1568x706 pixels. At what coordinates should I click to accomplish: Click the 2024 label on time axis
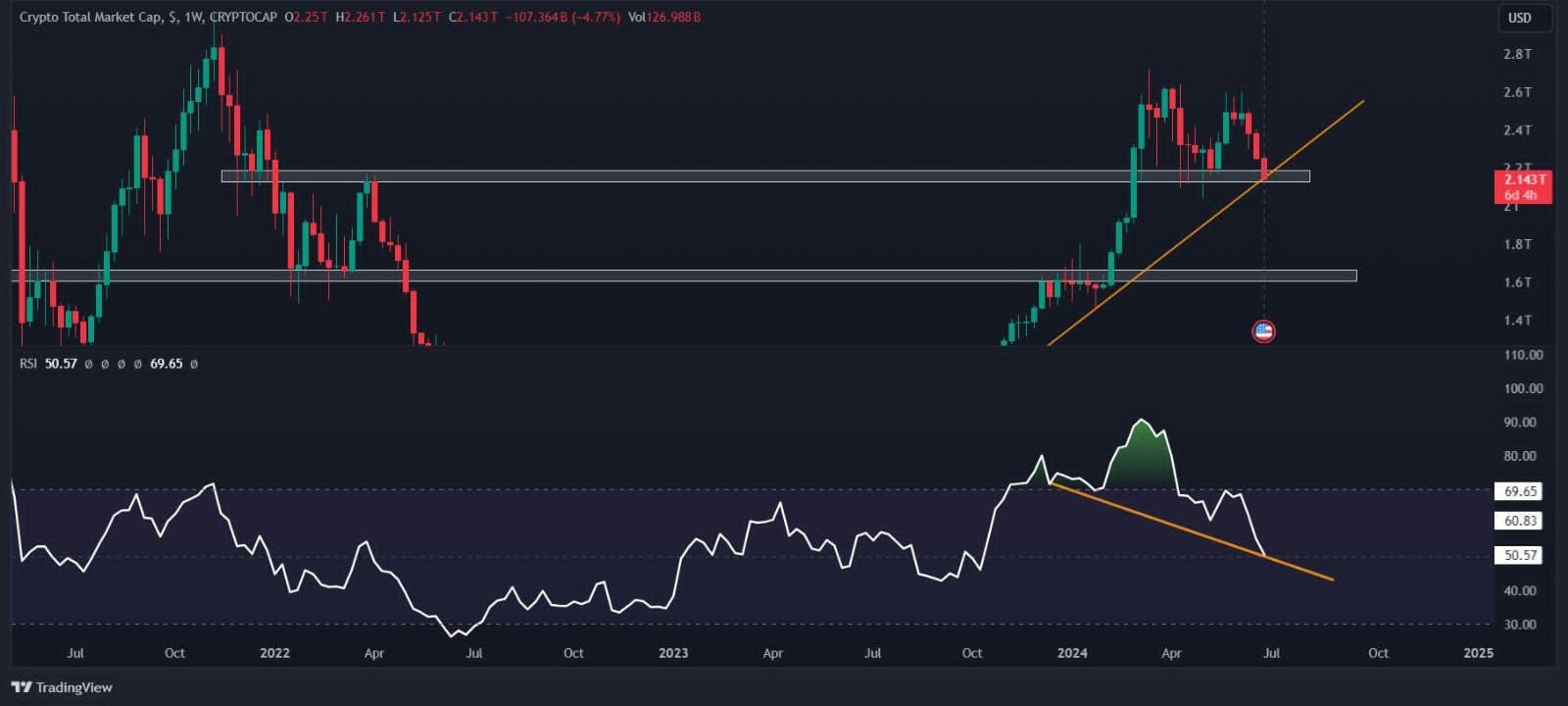(x=1072, y=653)
